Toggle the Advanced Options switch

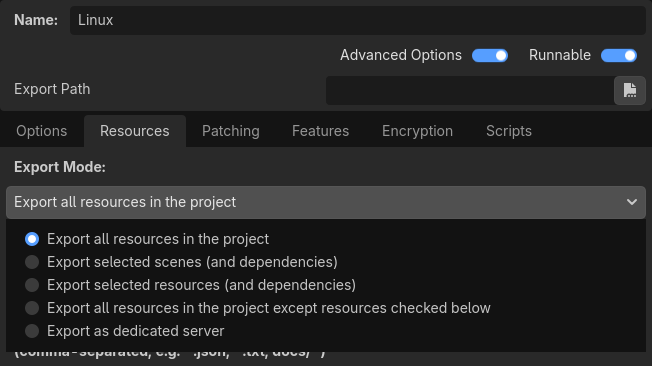[x=490, y=55]
